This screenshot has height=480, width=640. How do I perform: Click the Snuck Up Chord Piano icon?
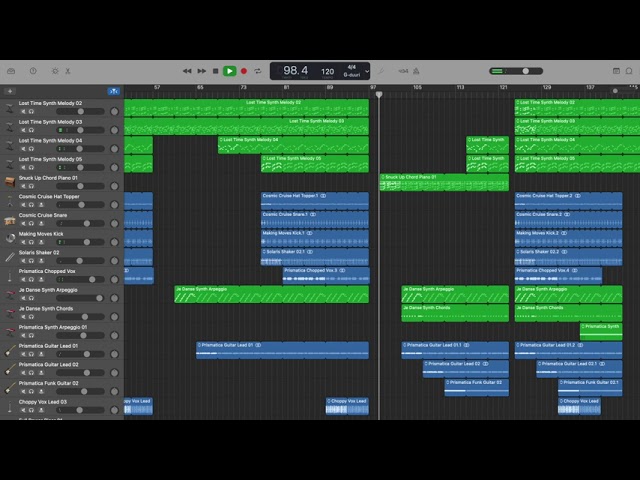coord(10,182)
